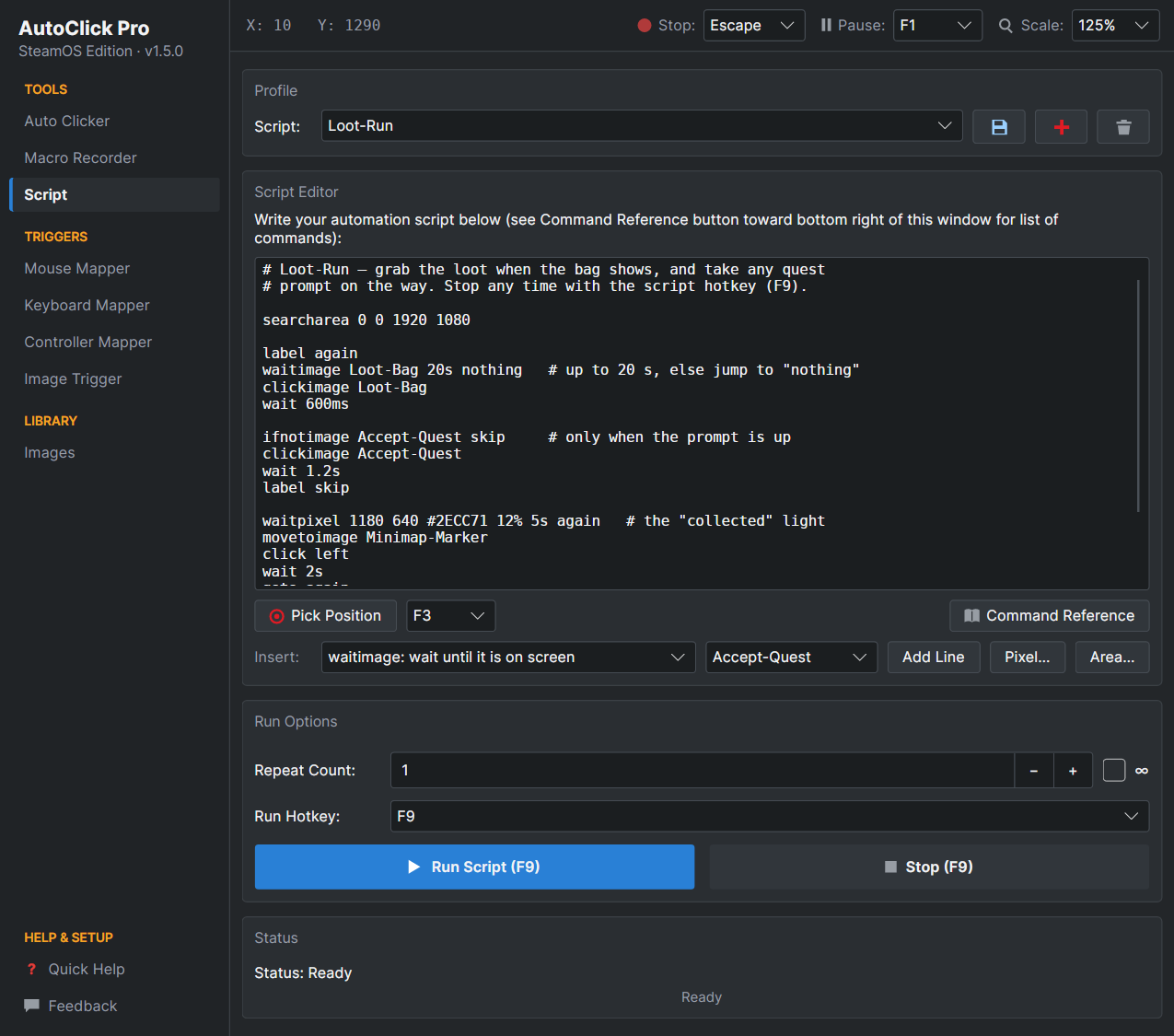Open the Pause hotkey dropdown showing F1
1174x1036 pixels.
pyautogui.click(x=937, y=26)
